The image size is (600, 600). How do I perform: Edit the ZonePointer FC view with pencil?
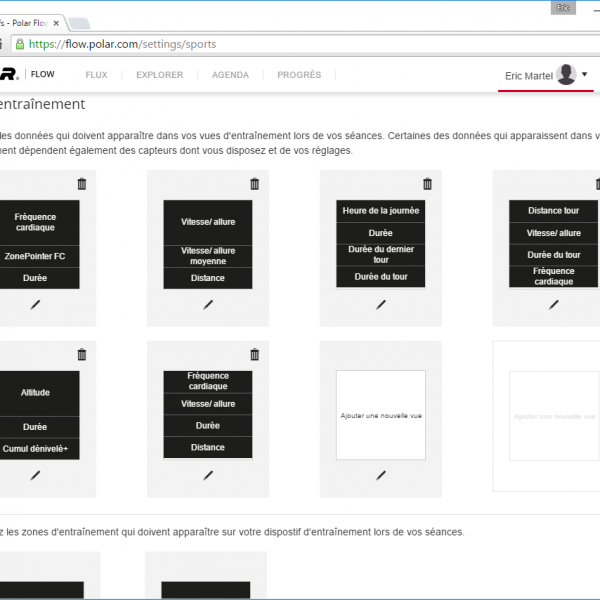36,305
